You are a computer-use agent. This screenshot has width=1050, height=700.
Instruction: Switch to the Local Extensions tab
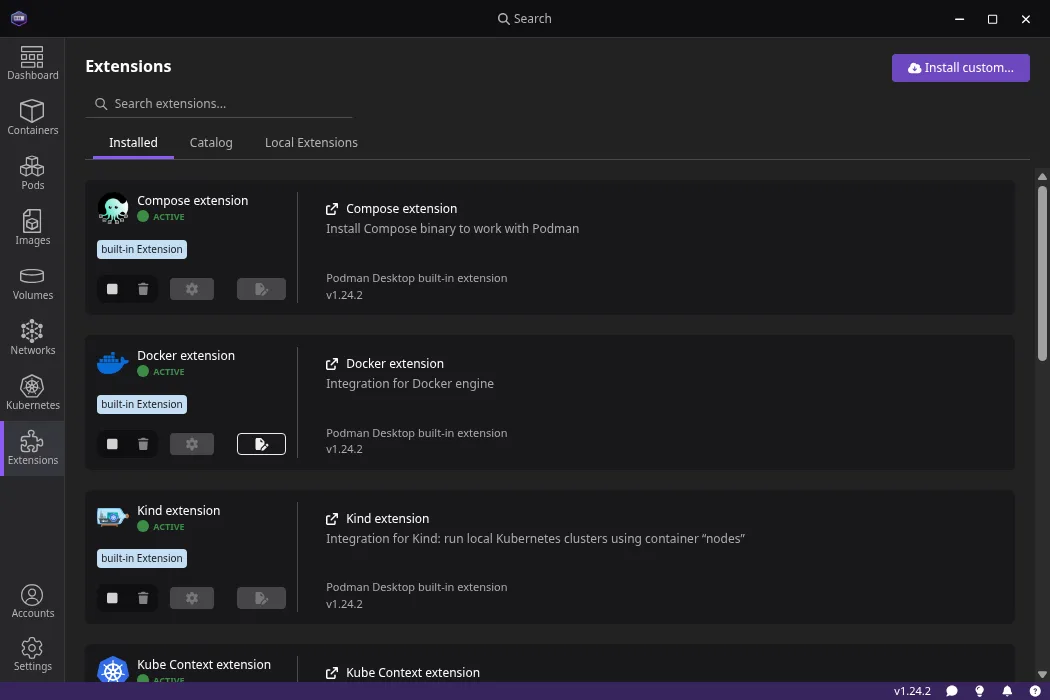311,143
